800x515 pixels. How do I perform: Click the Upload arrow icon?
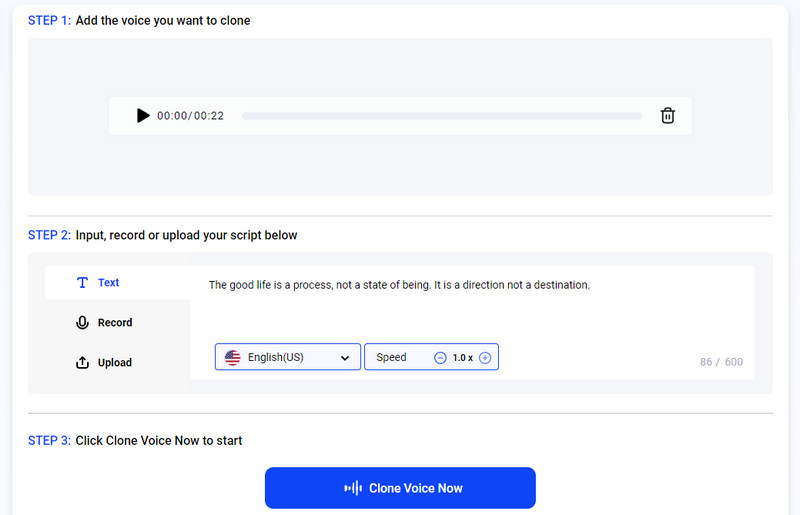click(83, 363)
